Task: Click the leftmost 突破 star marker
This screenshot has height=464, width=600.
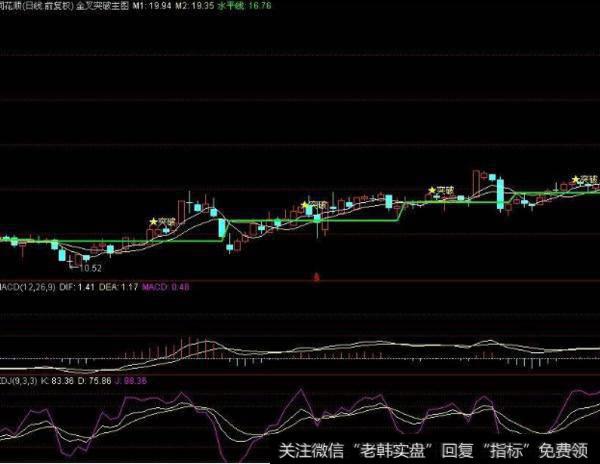Action: [x=153, y=222]
